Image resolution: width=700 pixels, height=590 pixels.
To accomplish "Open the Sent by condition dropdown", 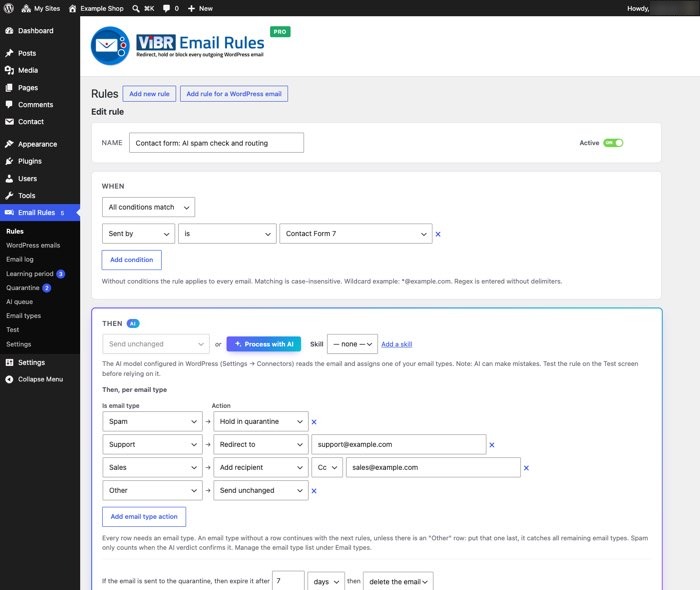I will point(138,233).
